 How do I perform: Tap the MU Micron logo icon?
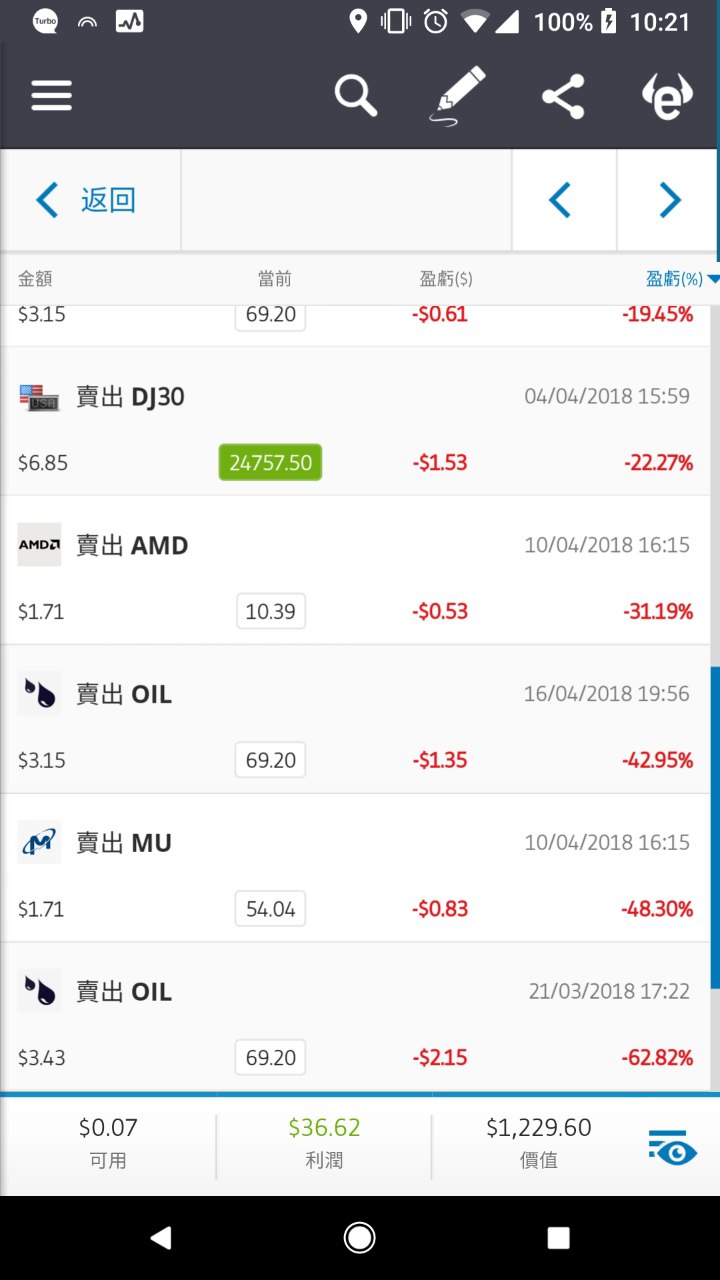[x=39, y=843]
